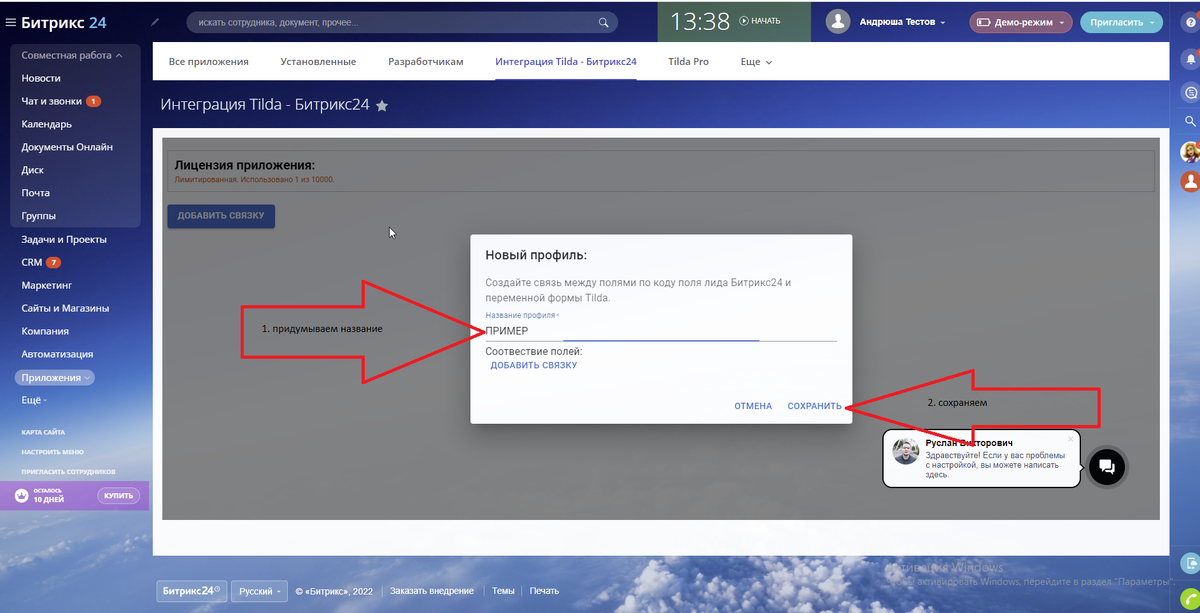This screenshot has width=1200, height=613.
Task: Click the ПРИГЛАСИТЬ СОТРУДНИКОВ link
Action: [x=68, y=471]
